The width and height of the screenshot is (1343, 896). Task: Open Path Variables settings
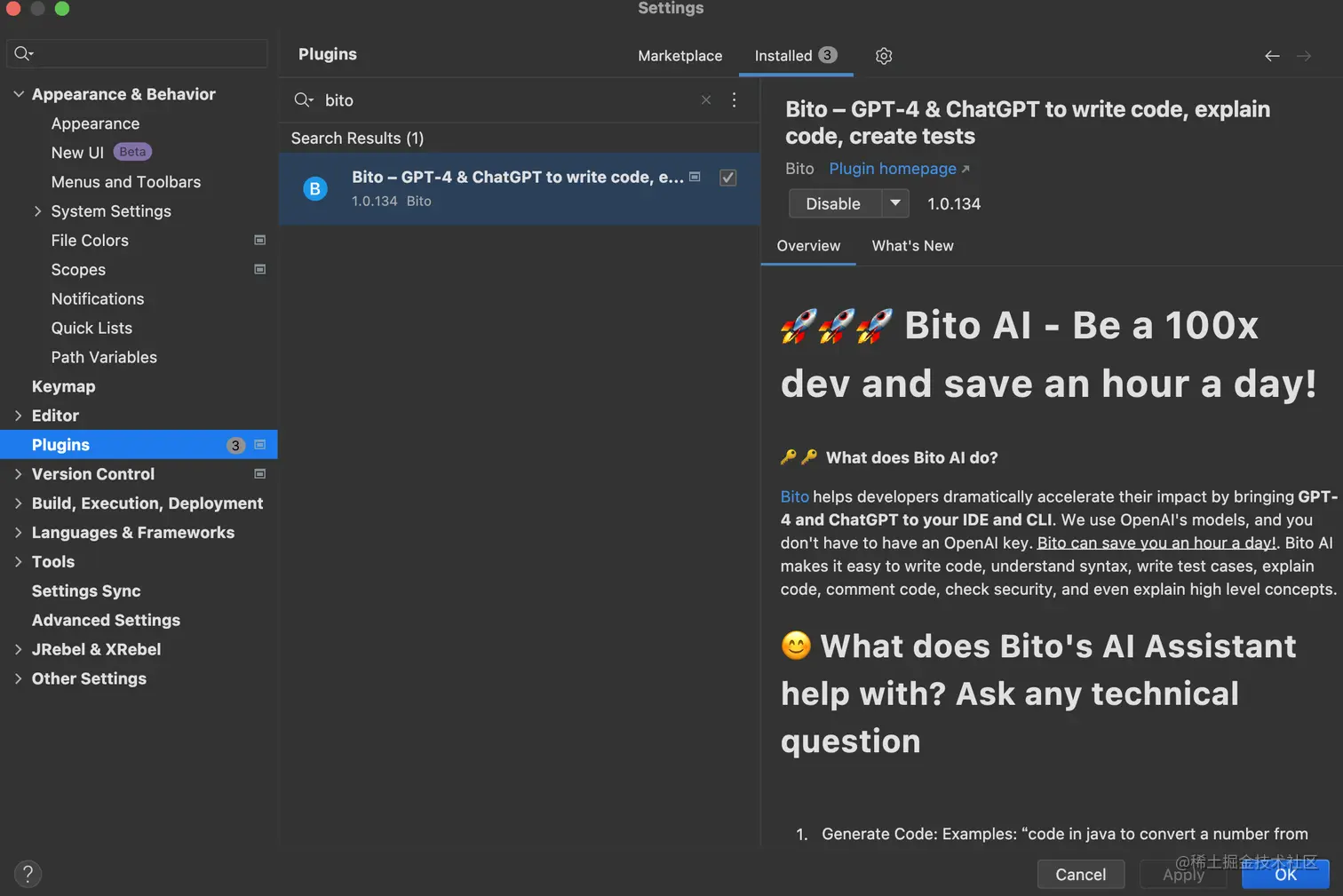tap(104, 357)
